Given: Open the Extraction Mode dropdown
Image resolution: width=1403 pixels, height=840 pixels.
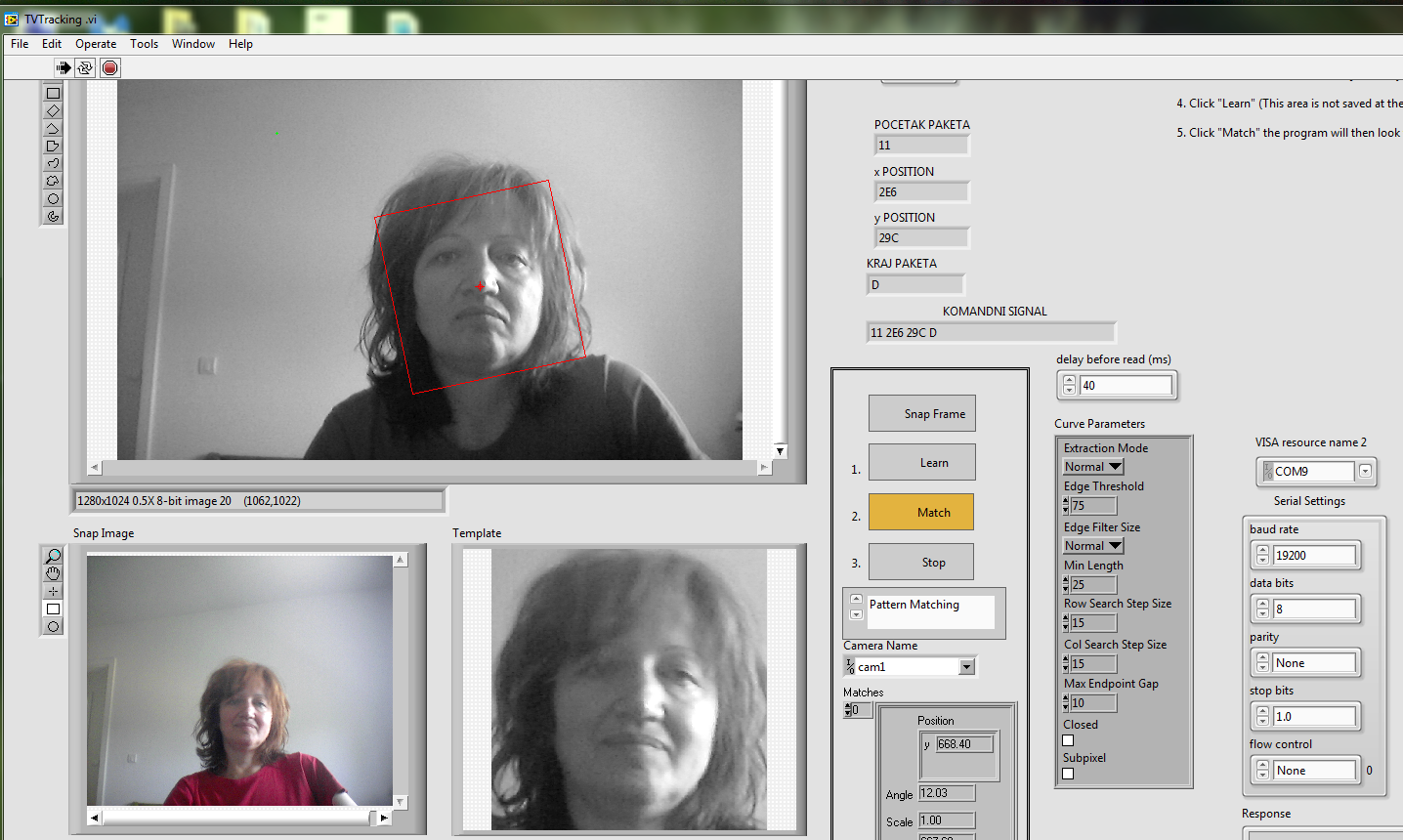Looking at the screenshot, I should 1115,467.
